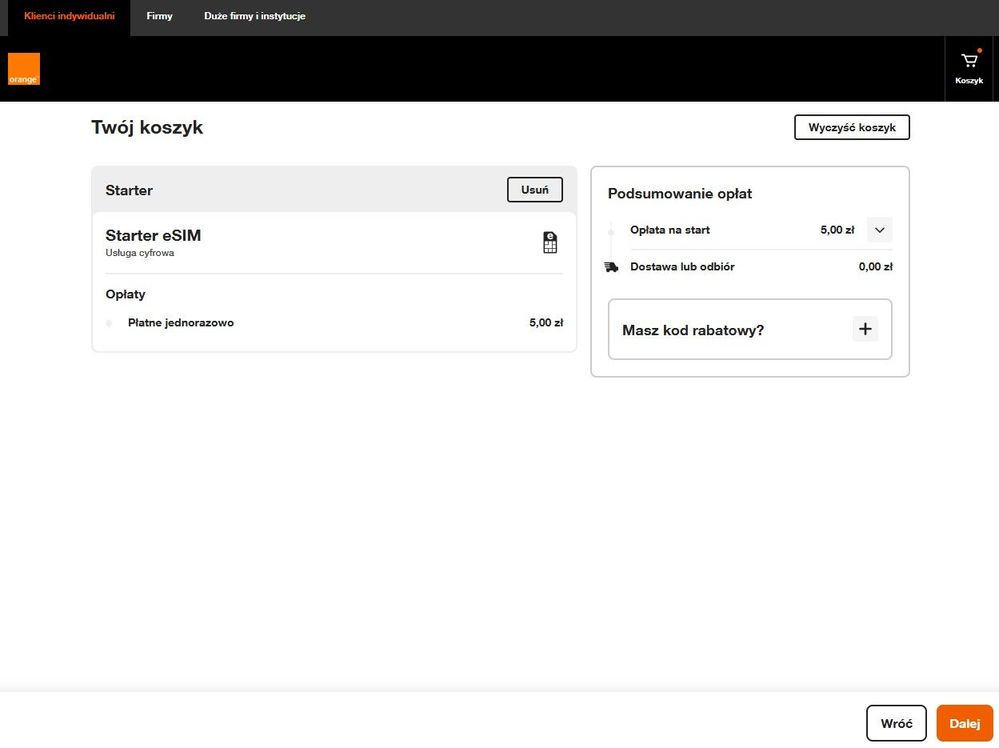The width and height of the screenshot is (999, 748).
Task: Click the Twój koszyk heading
Action: (x=147, y=127)
